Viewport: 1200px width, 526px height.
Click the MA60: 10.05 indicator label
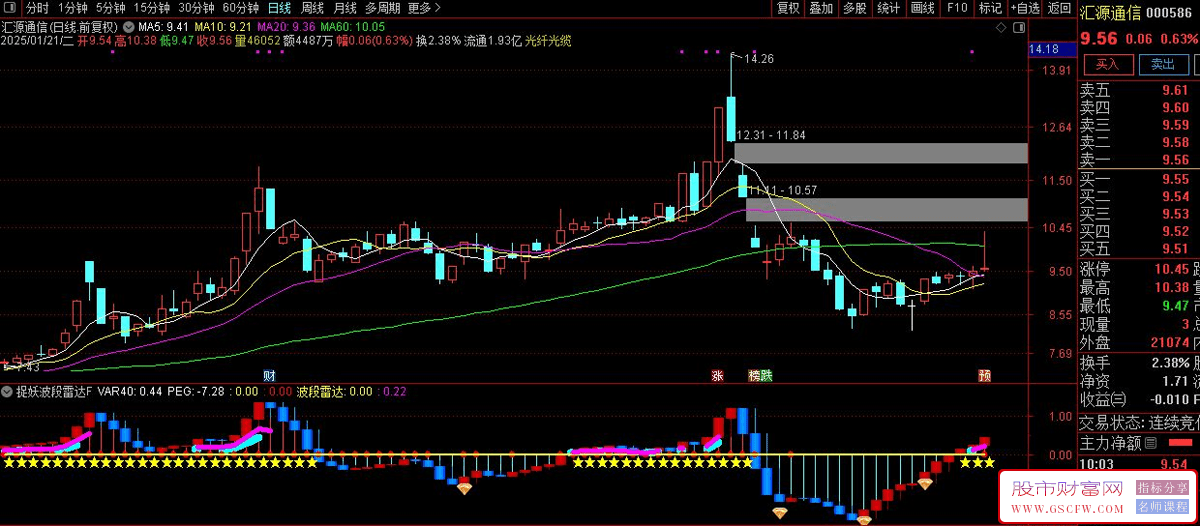352,26
